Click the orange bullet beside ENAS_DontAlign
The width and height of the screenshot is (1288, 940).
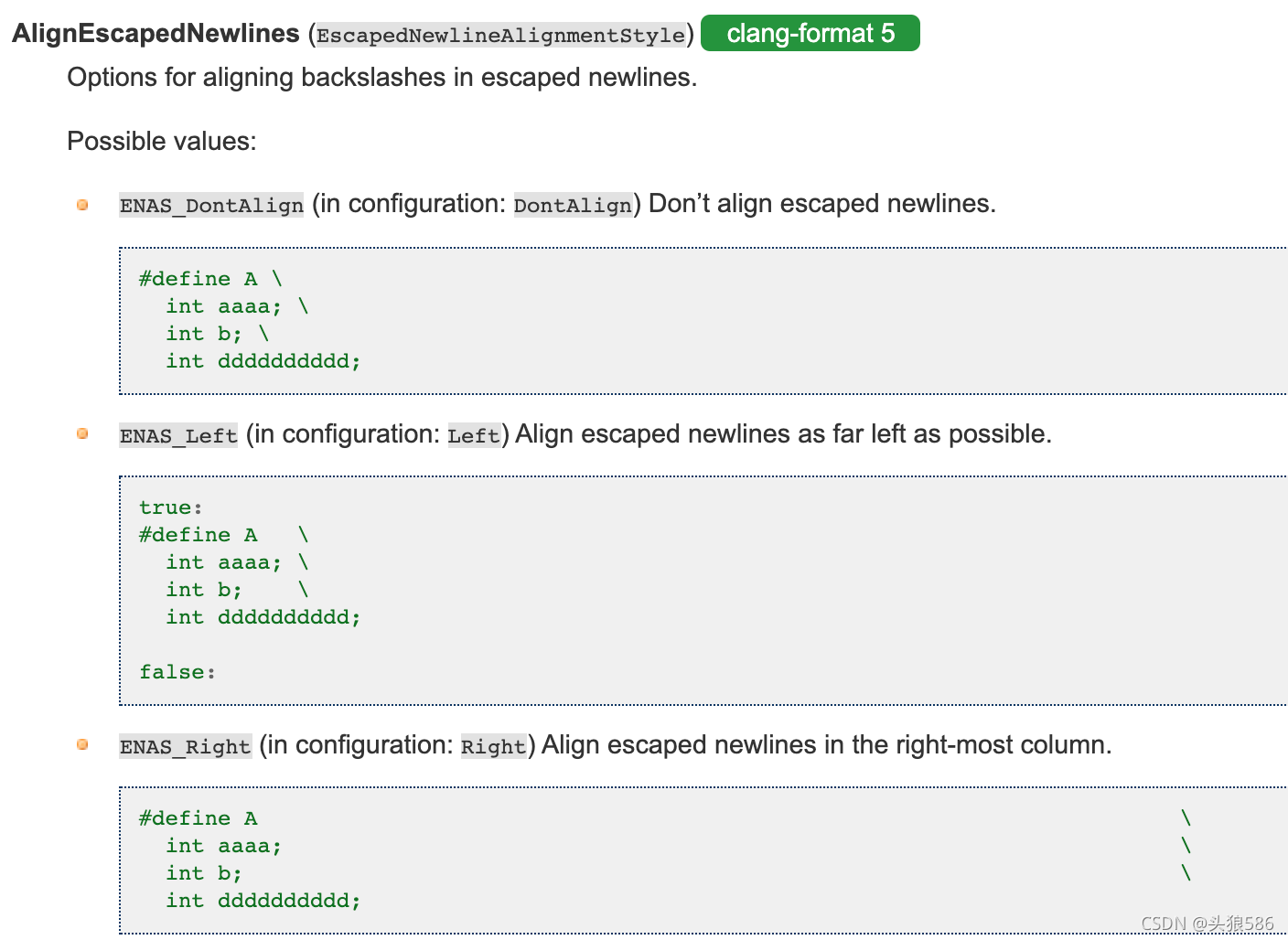click(82, 205)
